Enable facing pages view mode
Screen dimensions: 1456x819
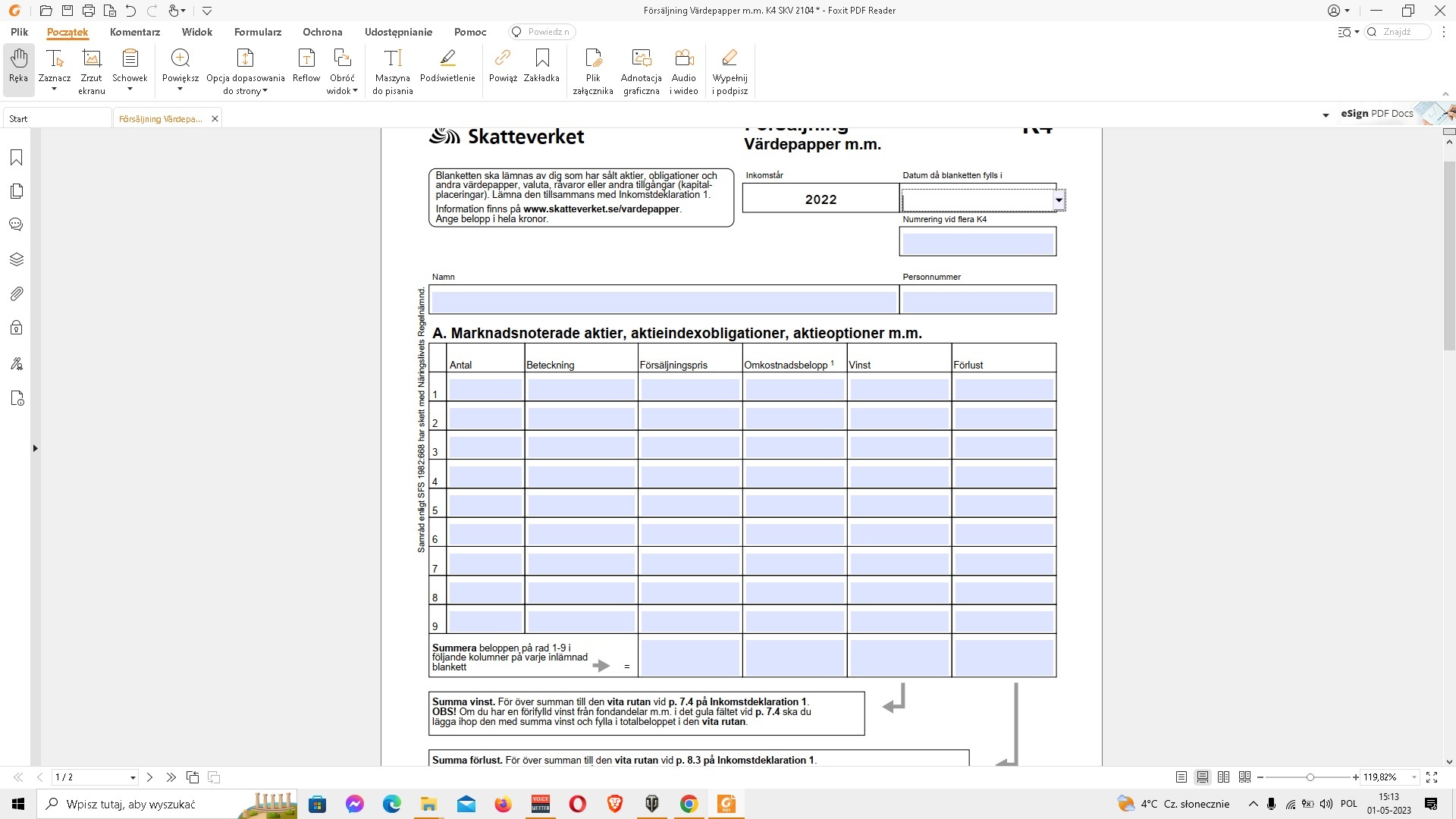pyautogui.click(x=1223, y=777)
